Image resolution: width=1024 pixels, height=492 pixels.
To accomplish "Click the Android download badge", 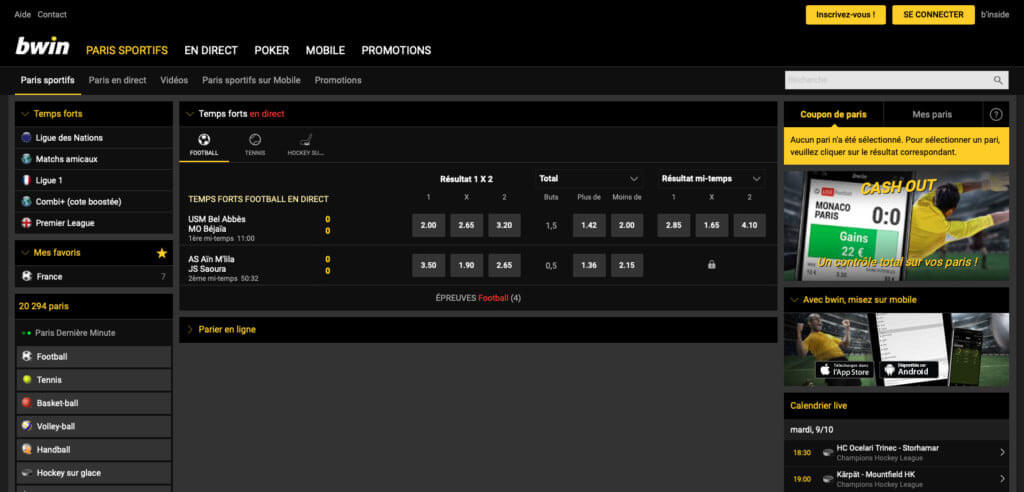I will 907,370.
